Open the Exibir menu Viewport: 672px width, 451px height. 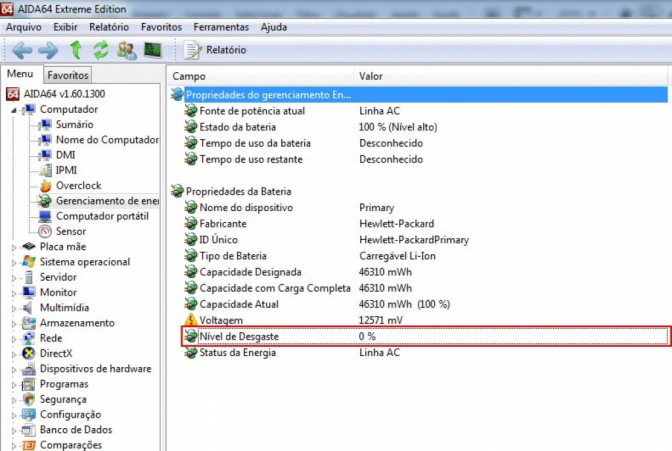[65, 27]
